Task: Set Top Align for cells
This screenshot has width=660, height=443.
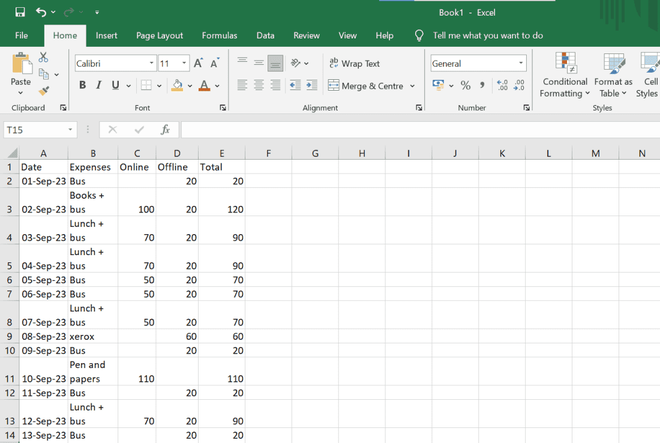Action: pos(242,62)
